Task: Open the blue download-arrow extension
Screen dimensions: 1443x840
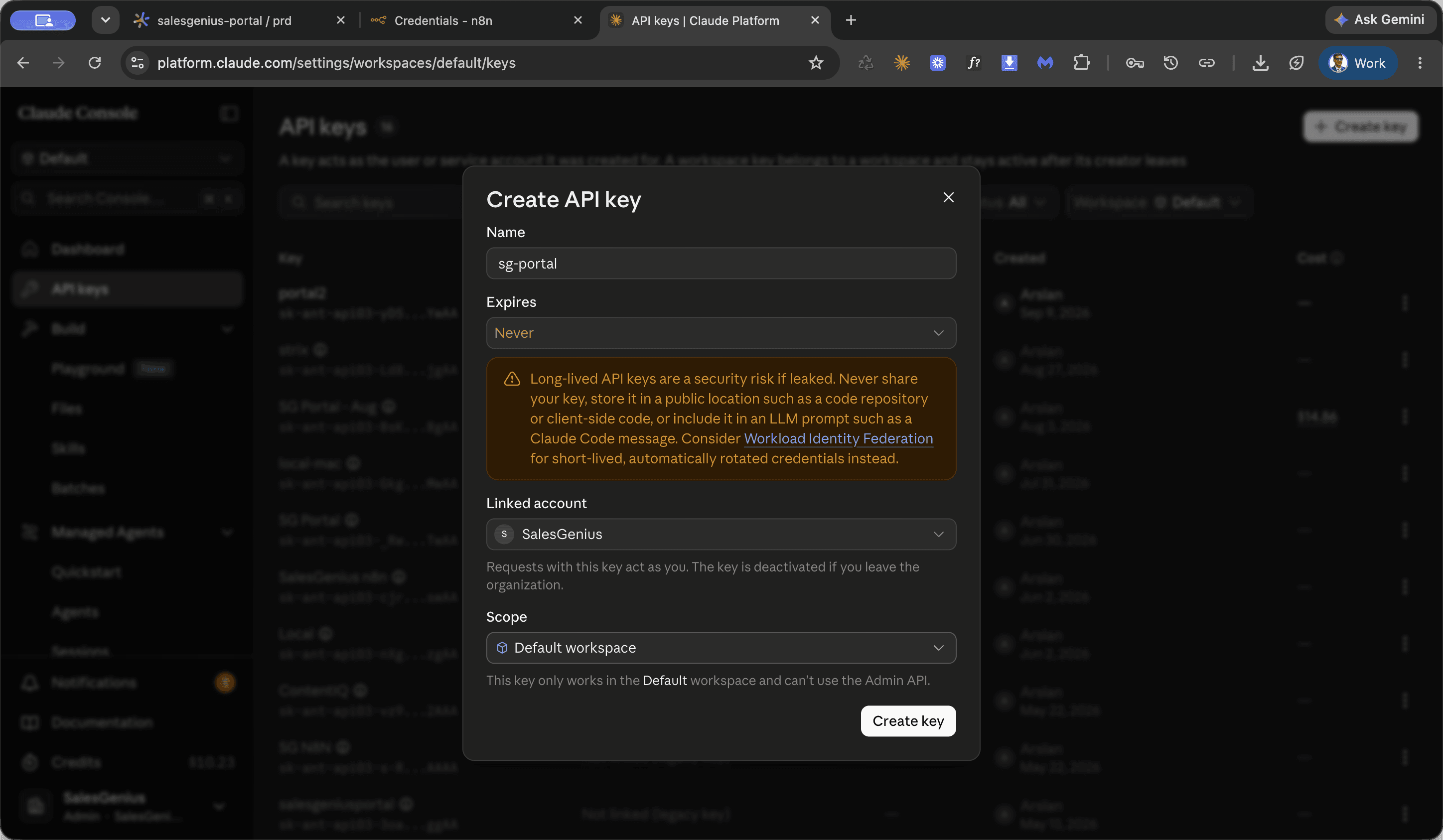Action: 1009,63
